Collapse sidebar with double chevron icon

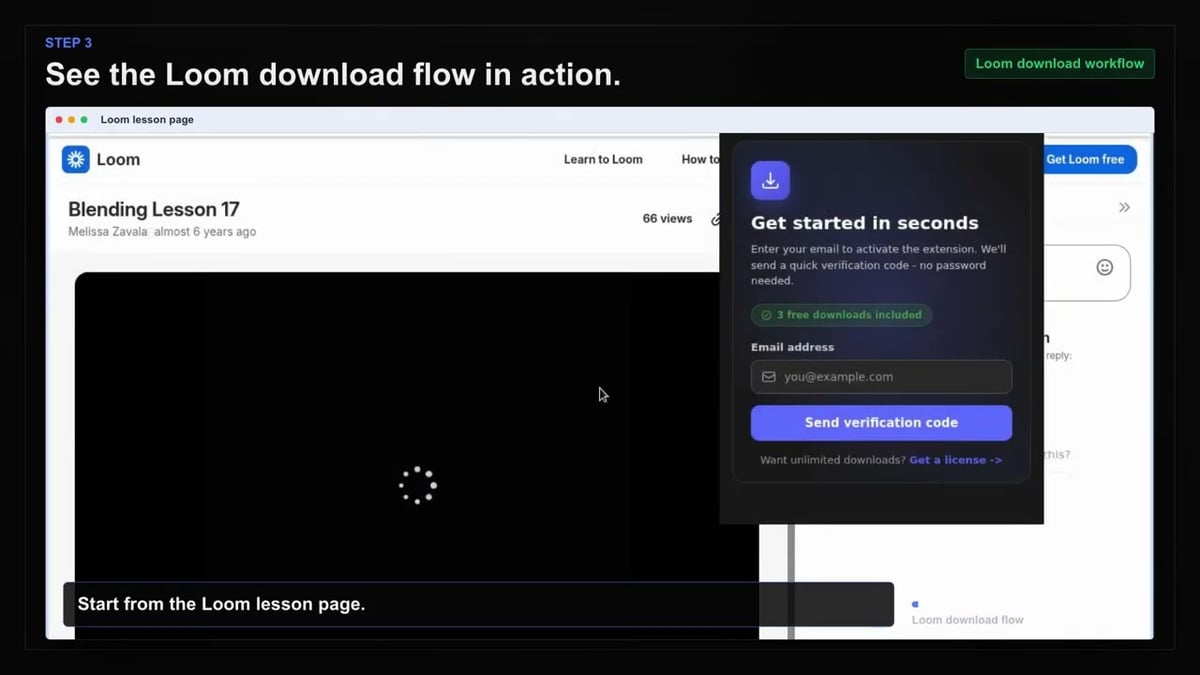tap(1124, 207)
